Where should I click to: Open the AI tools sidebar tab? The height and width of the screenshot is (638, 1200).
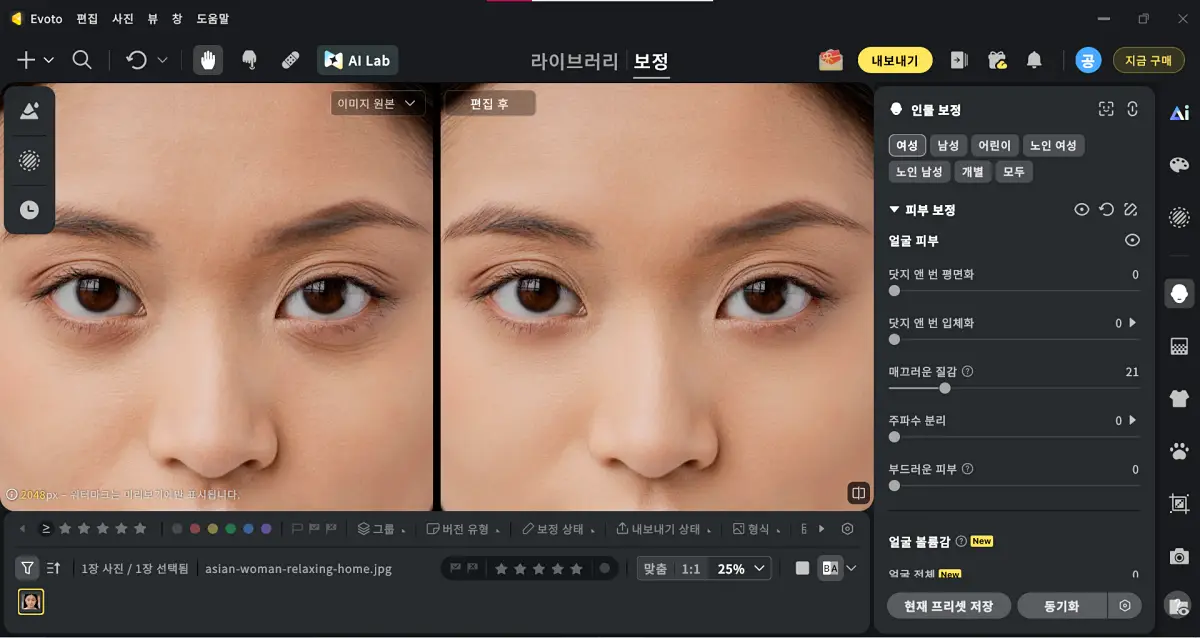[x=1179, y=113]
